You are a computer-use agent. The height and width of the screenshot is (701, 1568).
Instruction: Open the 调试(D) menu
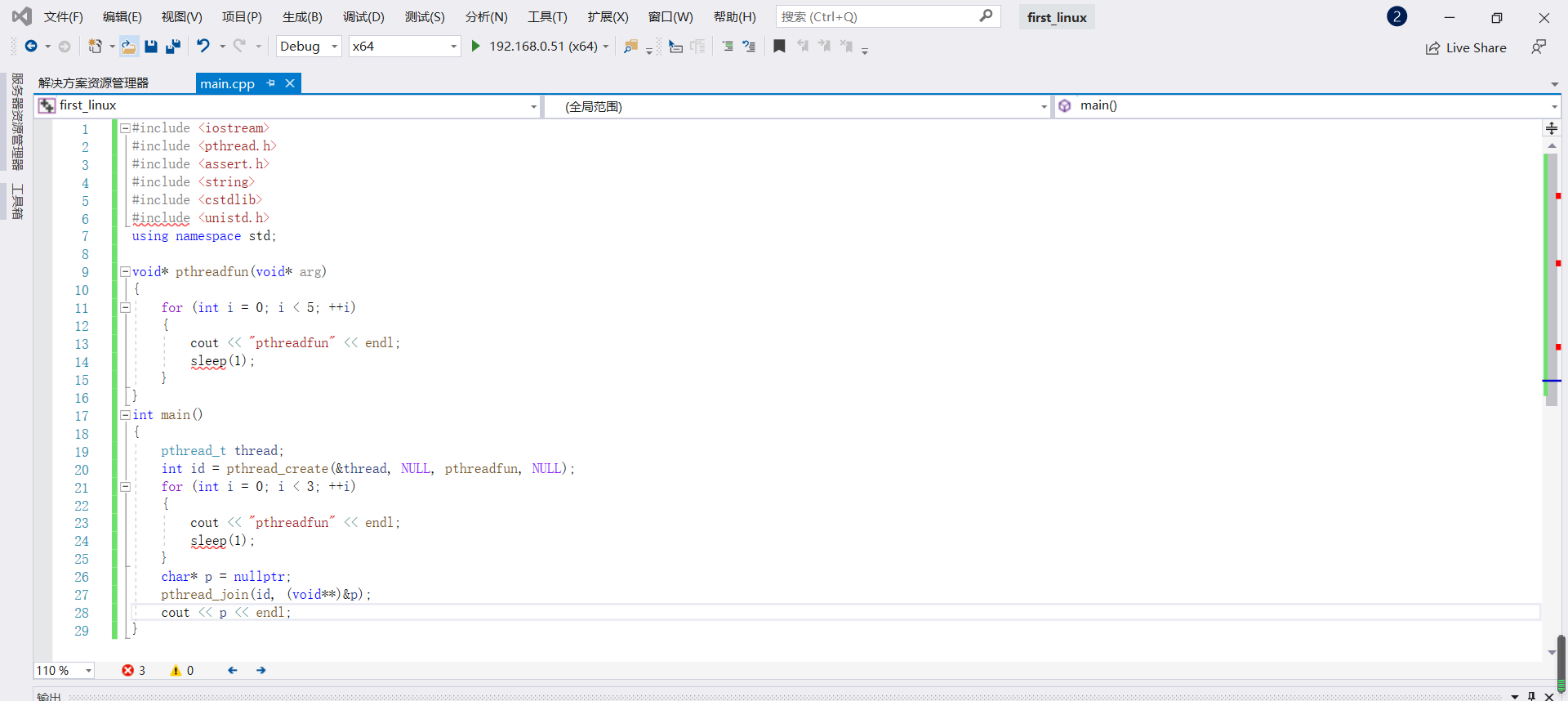363,16
